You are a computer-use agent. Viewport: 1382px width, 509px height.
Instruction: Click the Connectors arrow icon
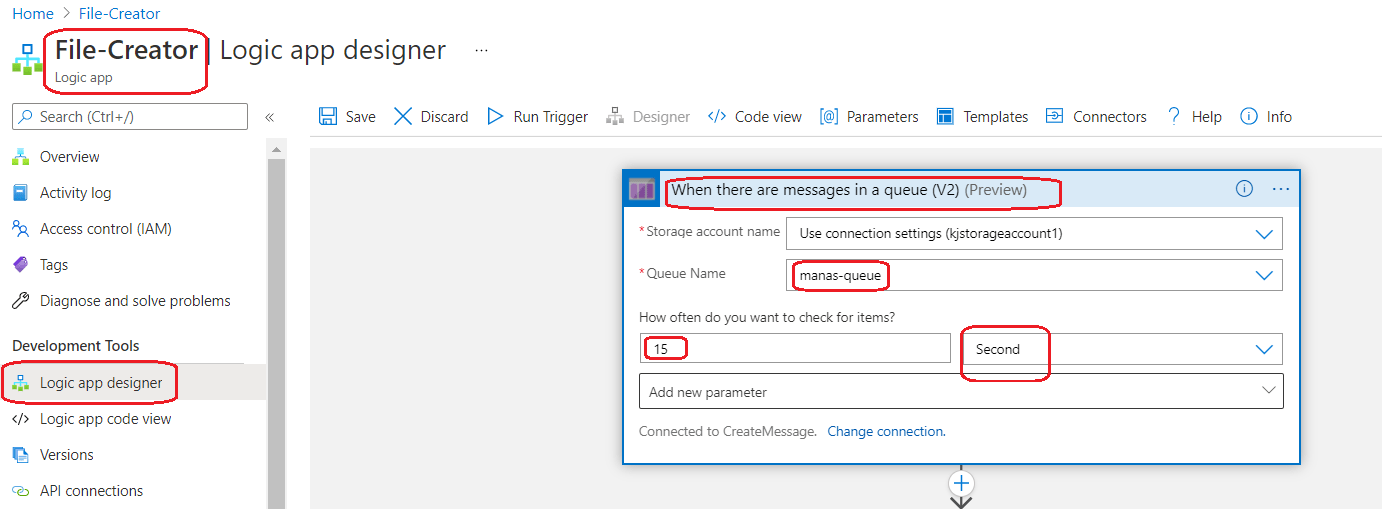1054,117
